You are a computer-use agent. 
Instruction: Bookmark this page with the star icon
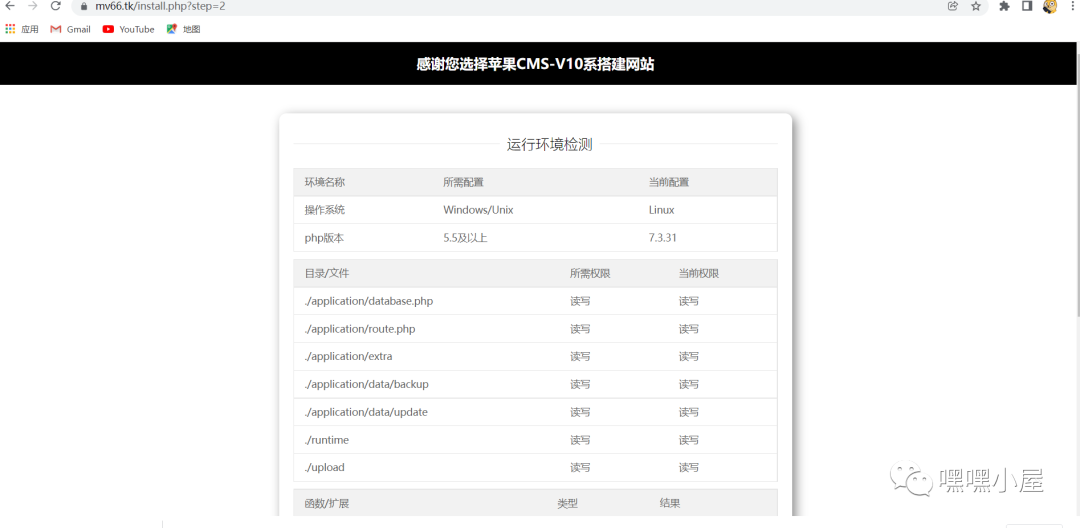tap(975, 6)
